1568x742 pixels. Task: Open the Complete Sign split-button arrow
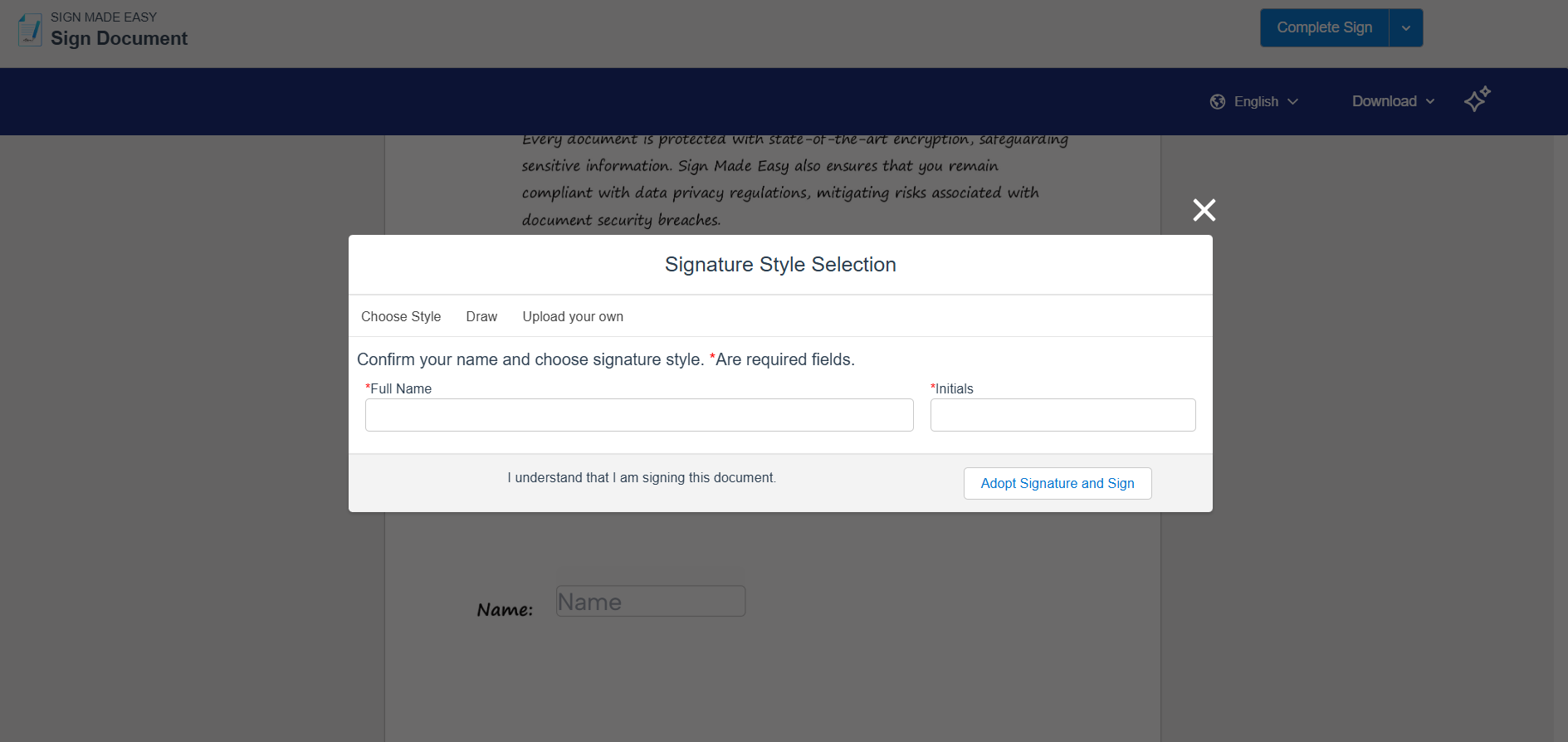(1406, 28)
